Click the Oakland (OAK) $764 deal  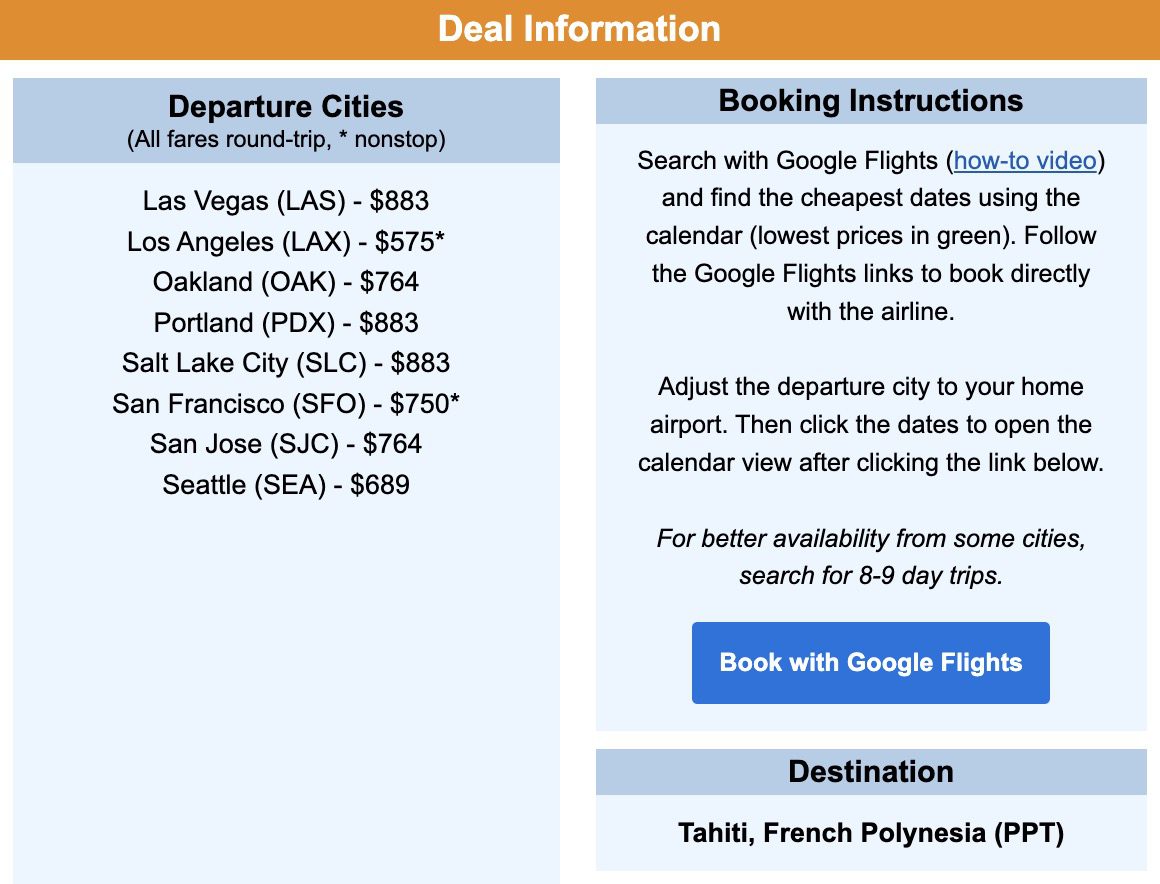pos(285,282)
